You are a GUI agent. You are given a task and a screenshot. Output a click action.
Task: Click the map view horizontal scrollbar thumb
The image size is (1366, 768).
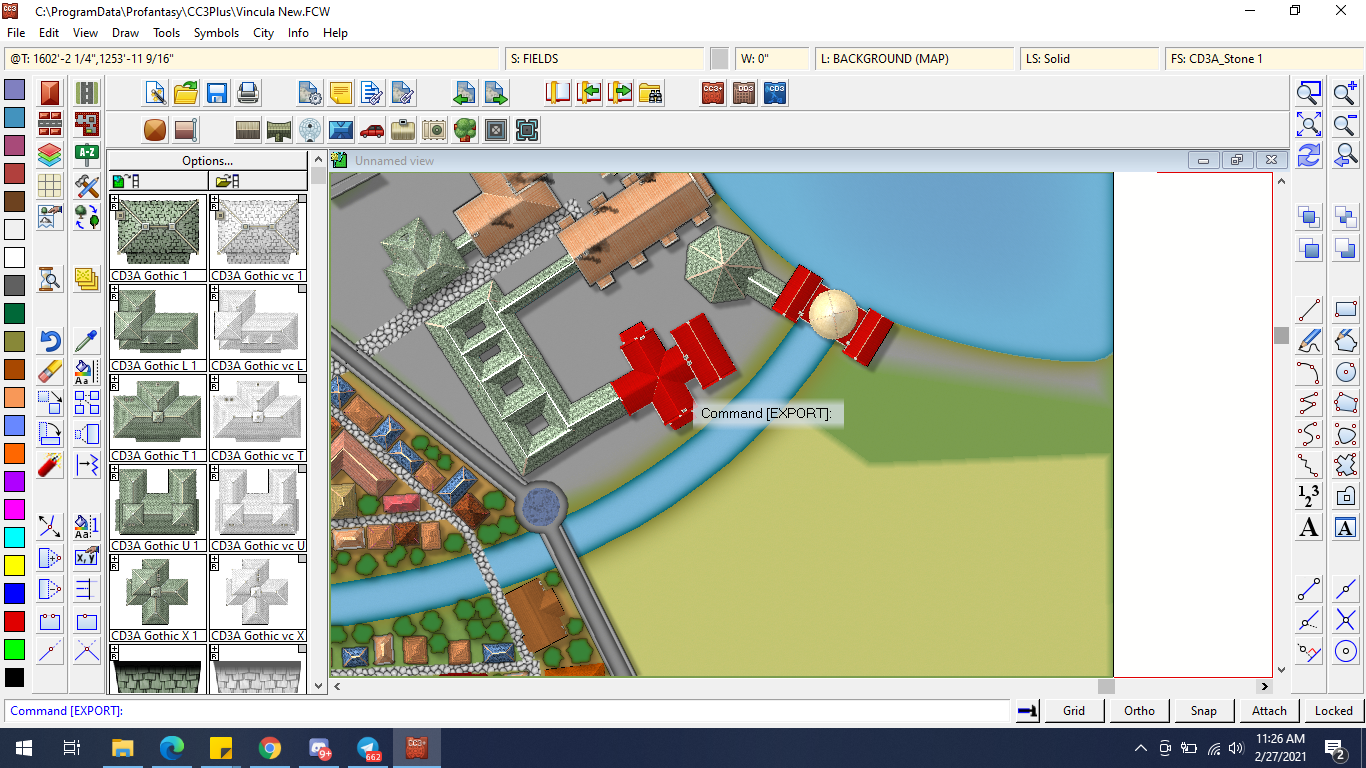tap(1105, 687)
